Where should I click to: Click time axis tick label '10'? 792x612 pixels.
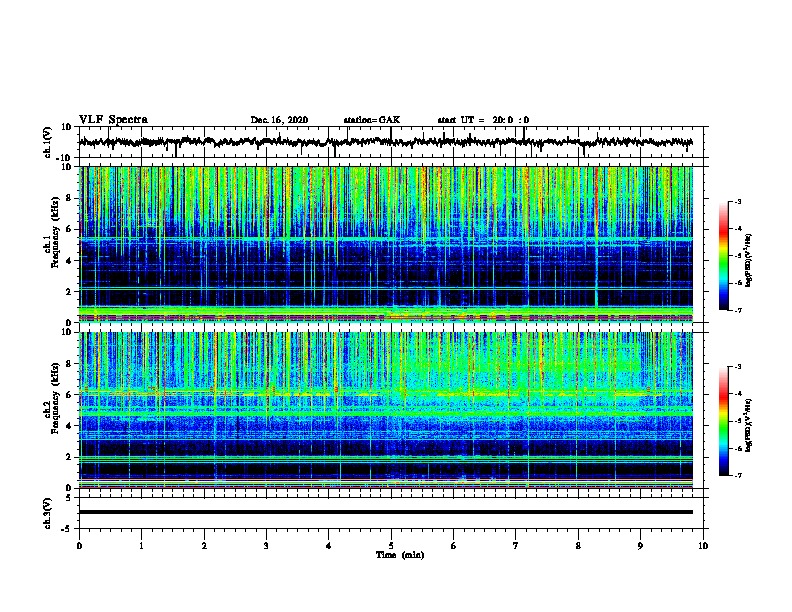pyautogui.click(x=703, y=546)
